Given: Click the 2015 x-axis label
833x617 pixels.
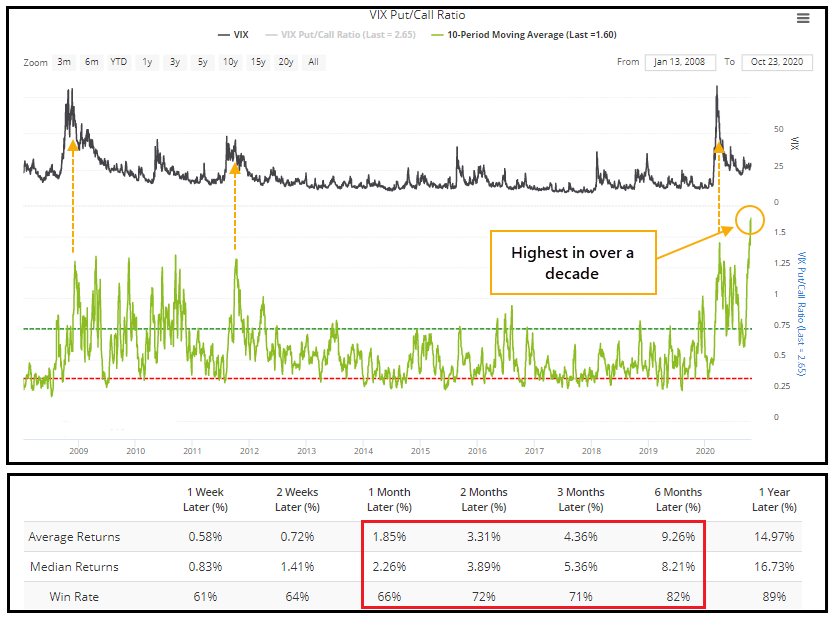Looking at the screenshot, I should point(420,451).
